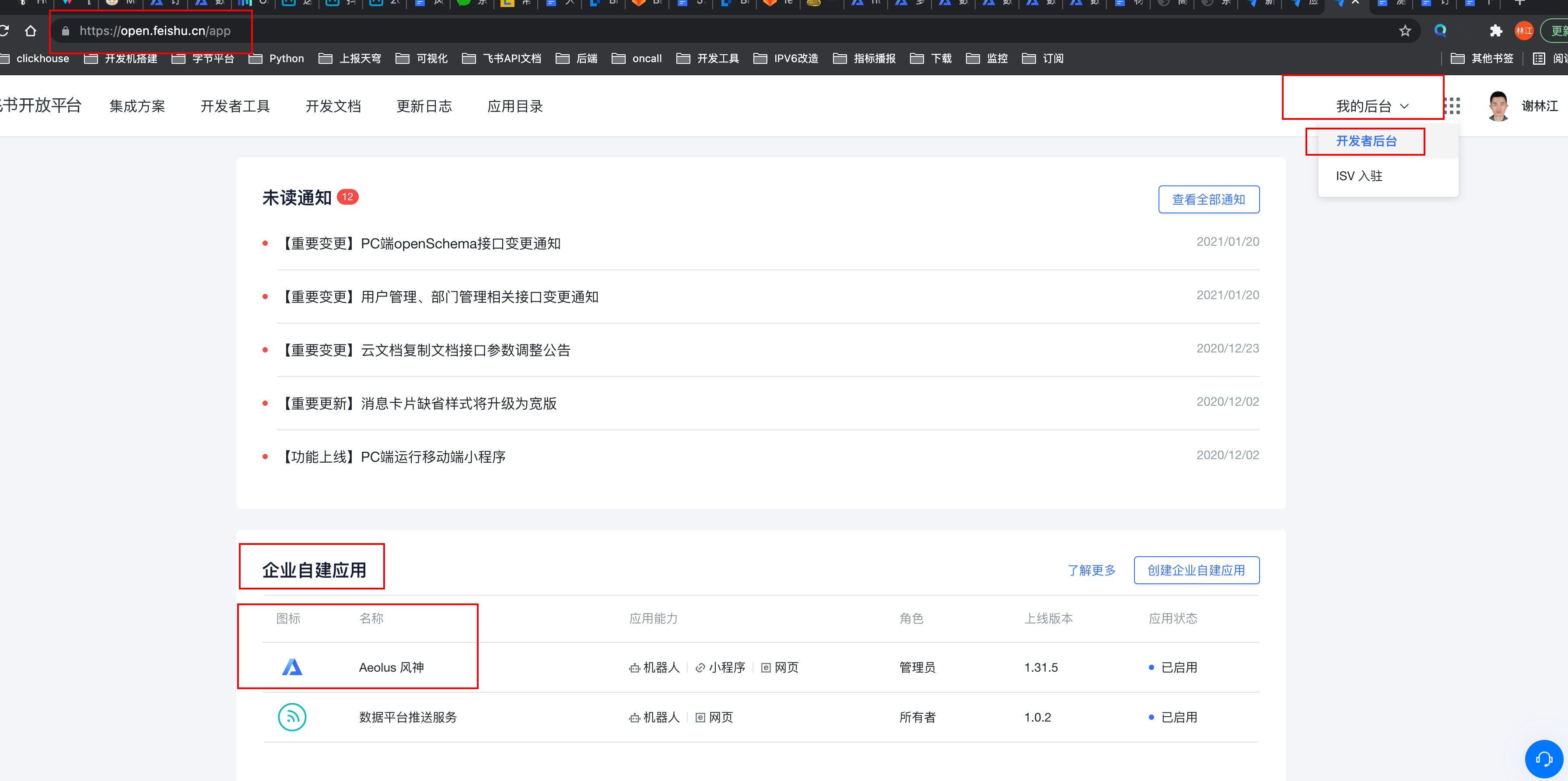Click the 飞书开放平台 logo text
The image size is (1568, 781).
tap(40, 105)
